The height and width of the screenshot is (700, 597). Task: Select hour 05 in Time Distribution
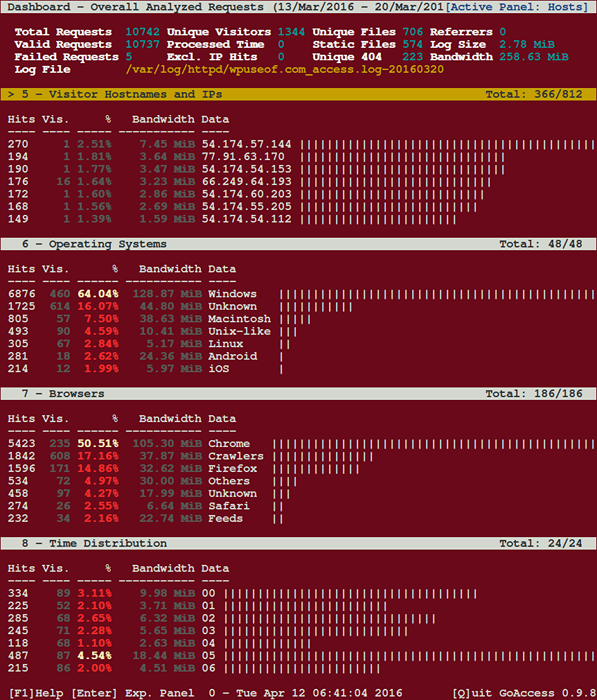[x=298, y=655]
